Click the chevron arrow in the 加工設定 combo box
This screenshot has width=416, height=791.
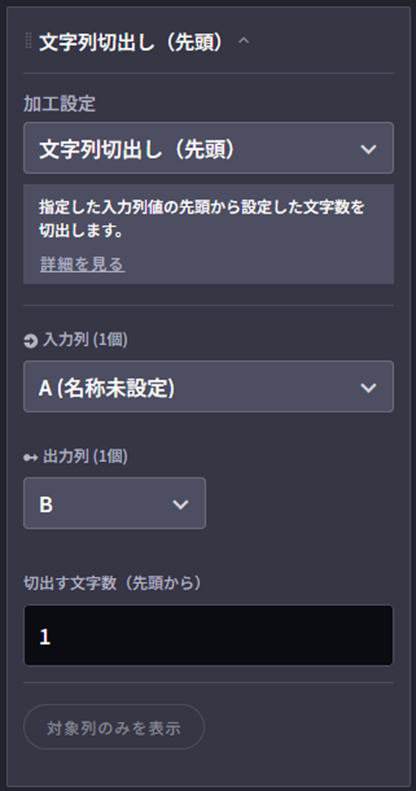tap(369, 149)
